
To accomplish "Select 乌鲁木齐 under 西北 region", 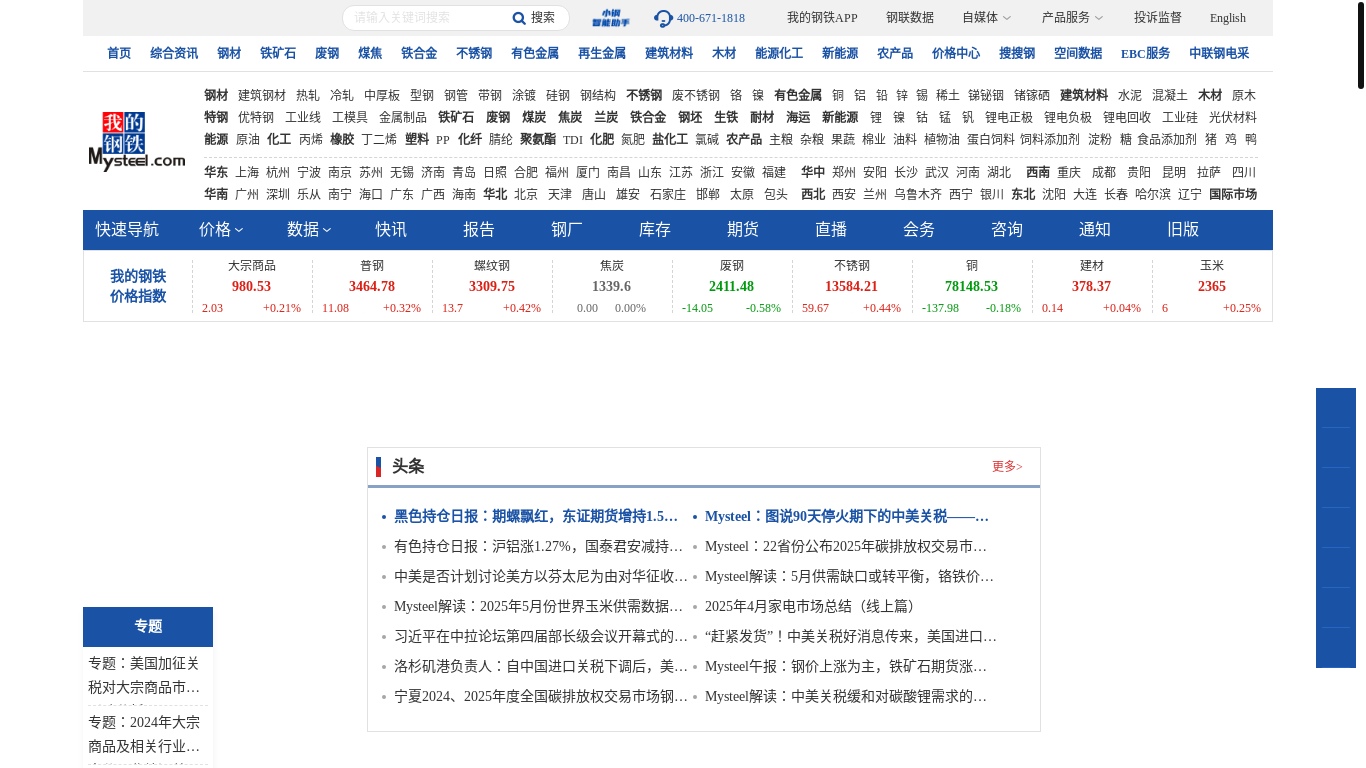I will click(x=918, y=195).
